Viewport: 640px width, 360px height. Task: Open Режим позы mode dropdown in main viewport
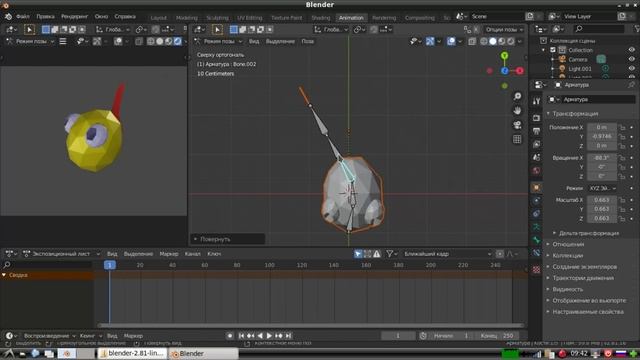(218, 41)
